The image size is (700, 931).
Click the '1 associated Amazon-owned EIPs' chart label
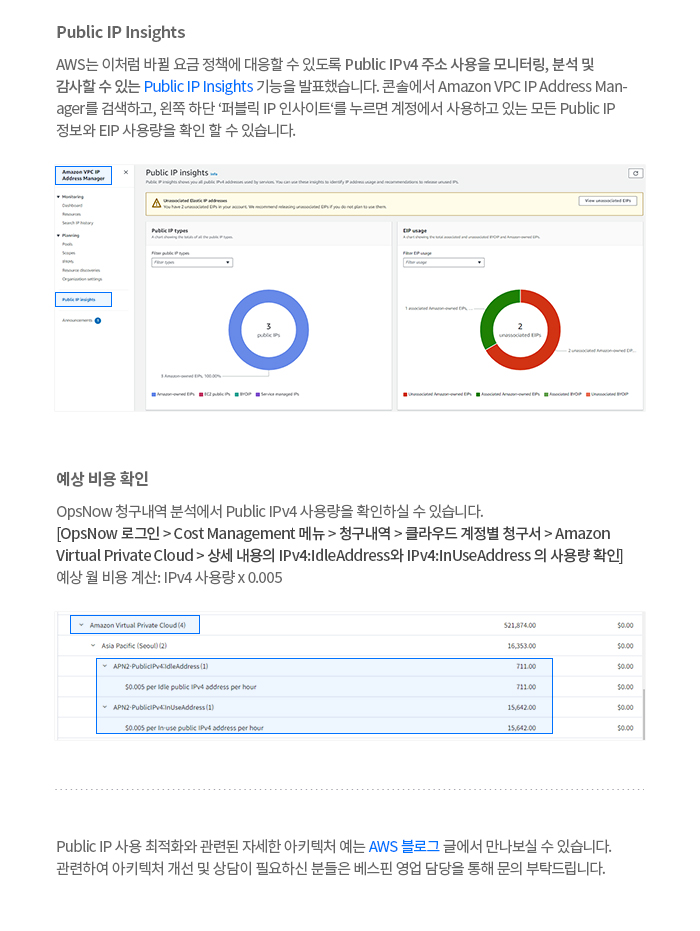point(438,309)
